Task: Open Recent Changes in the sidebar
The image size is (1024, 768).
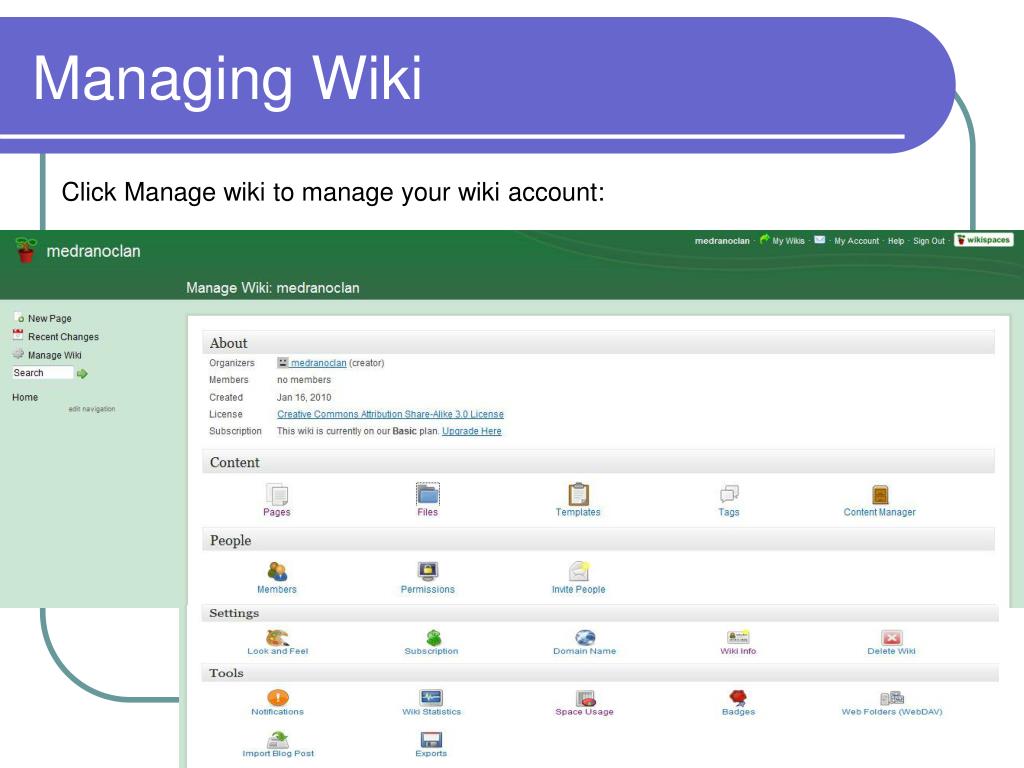Action: [x=63, y=337]
